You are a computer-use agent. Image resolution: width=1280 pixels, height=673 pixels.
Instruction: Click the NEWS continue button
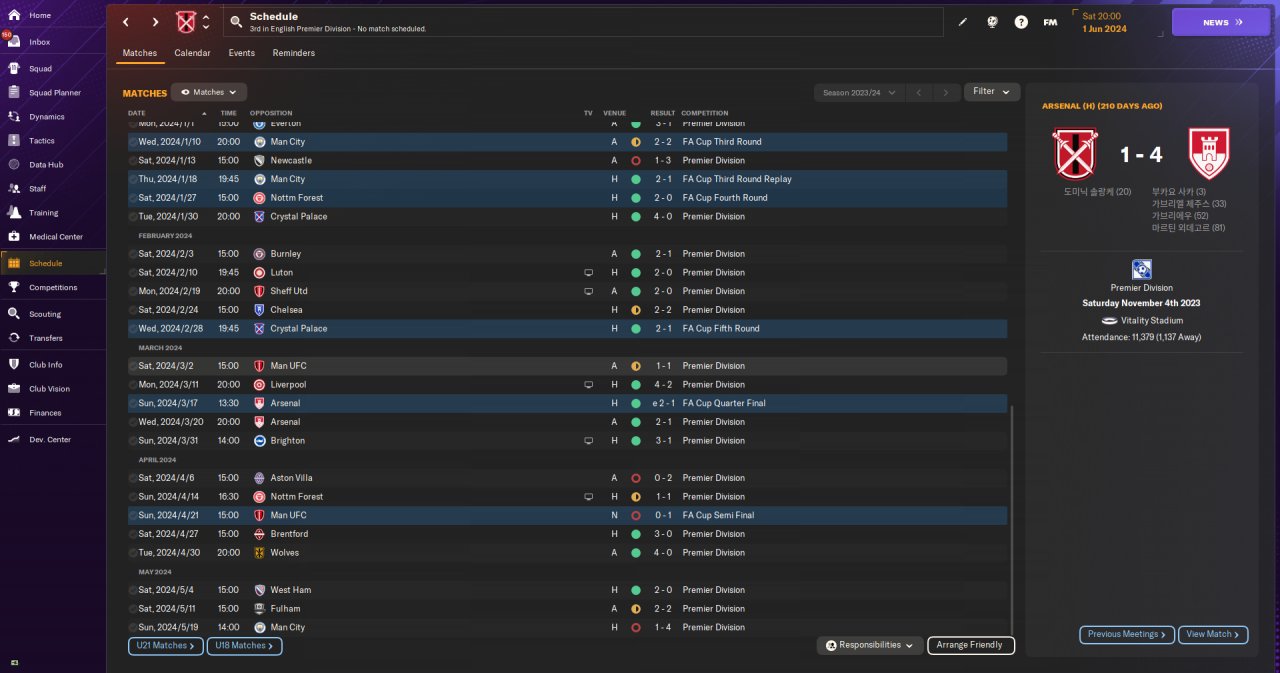1220,22
